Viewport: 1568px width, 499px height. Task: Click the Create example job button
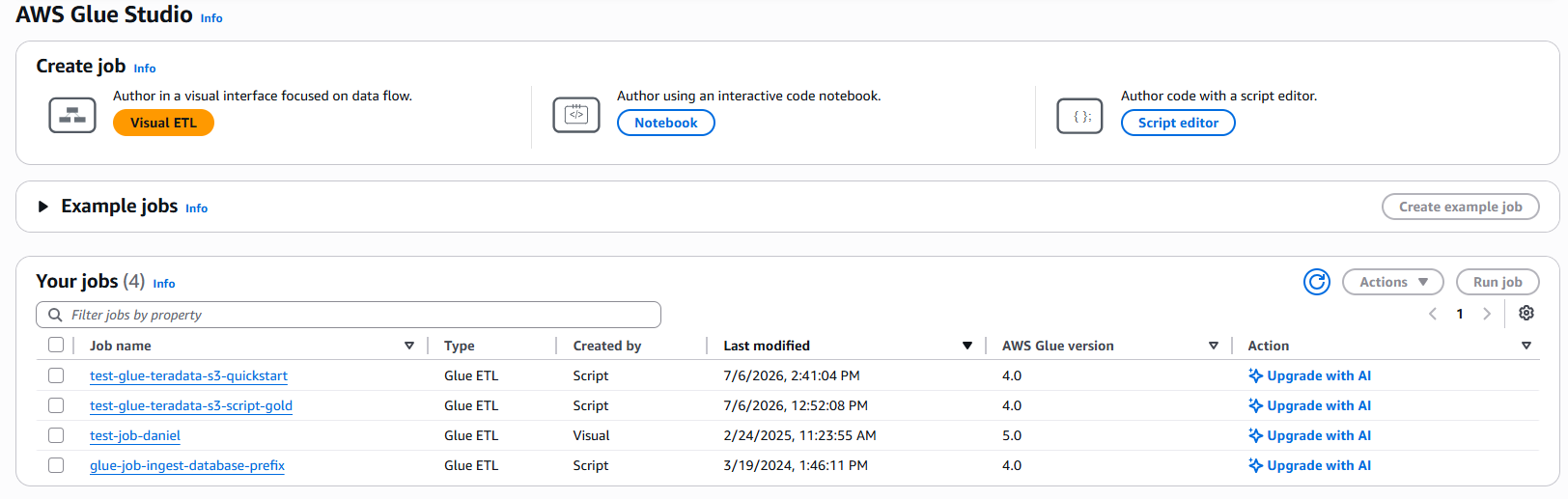1461,207
